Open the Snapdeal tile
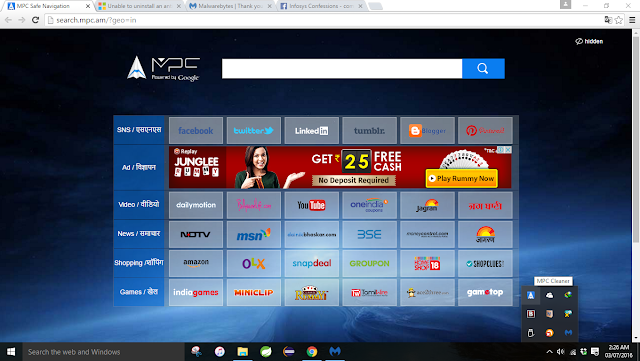Viewport: 640px width, 361px height. click(x=312, y=263)
